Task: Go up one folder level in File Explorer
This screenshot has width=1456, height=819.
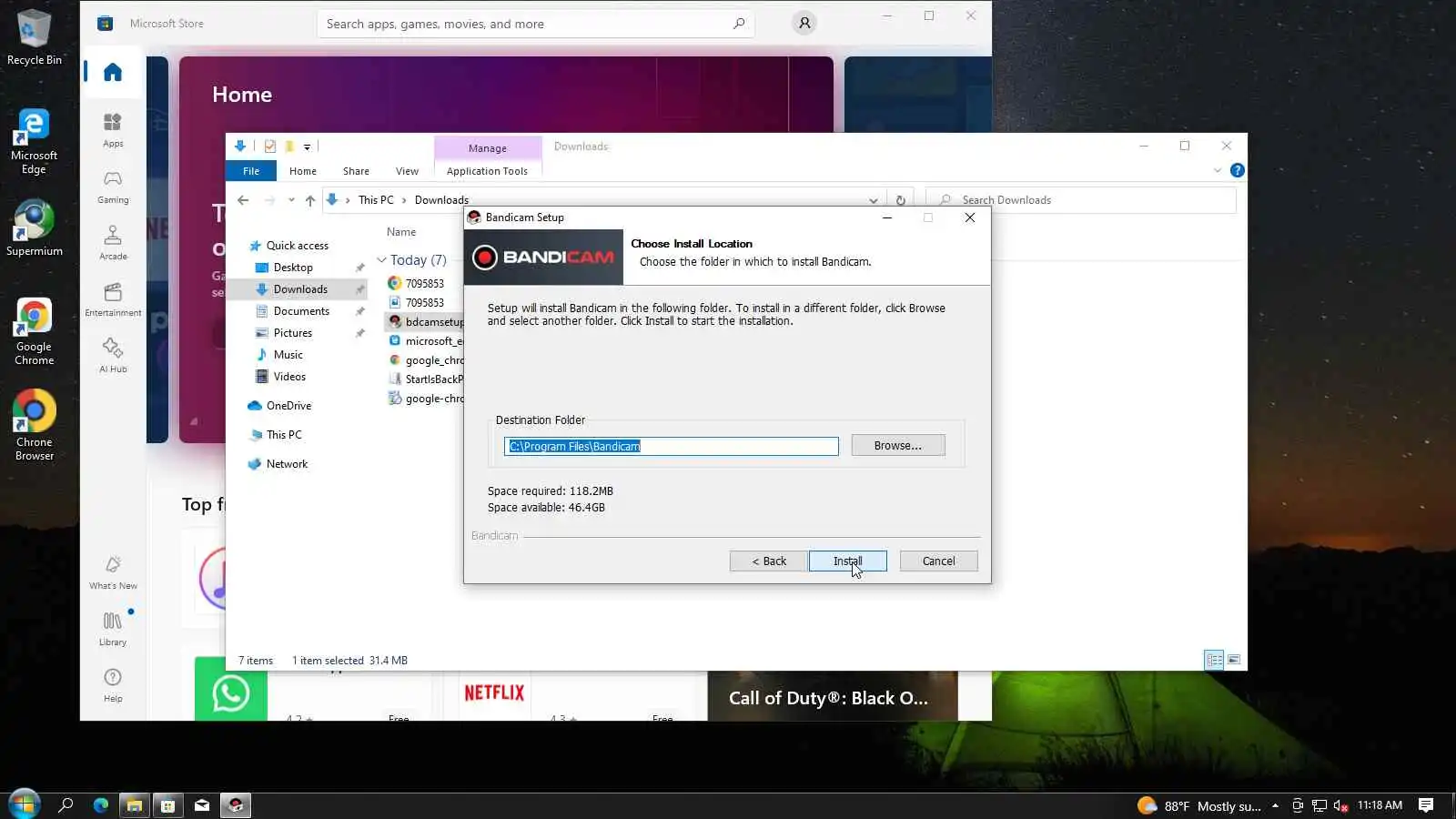Action: coord(310,200)
